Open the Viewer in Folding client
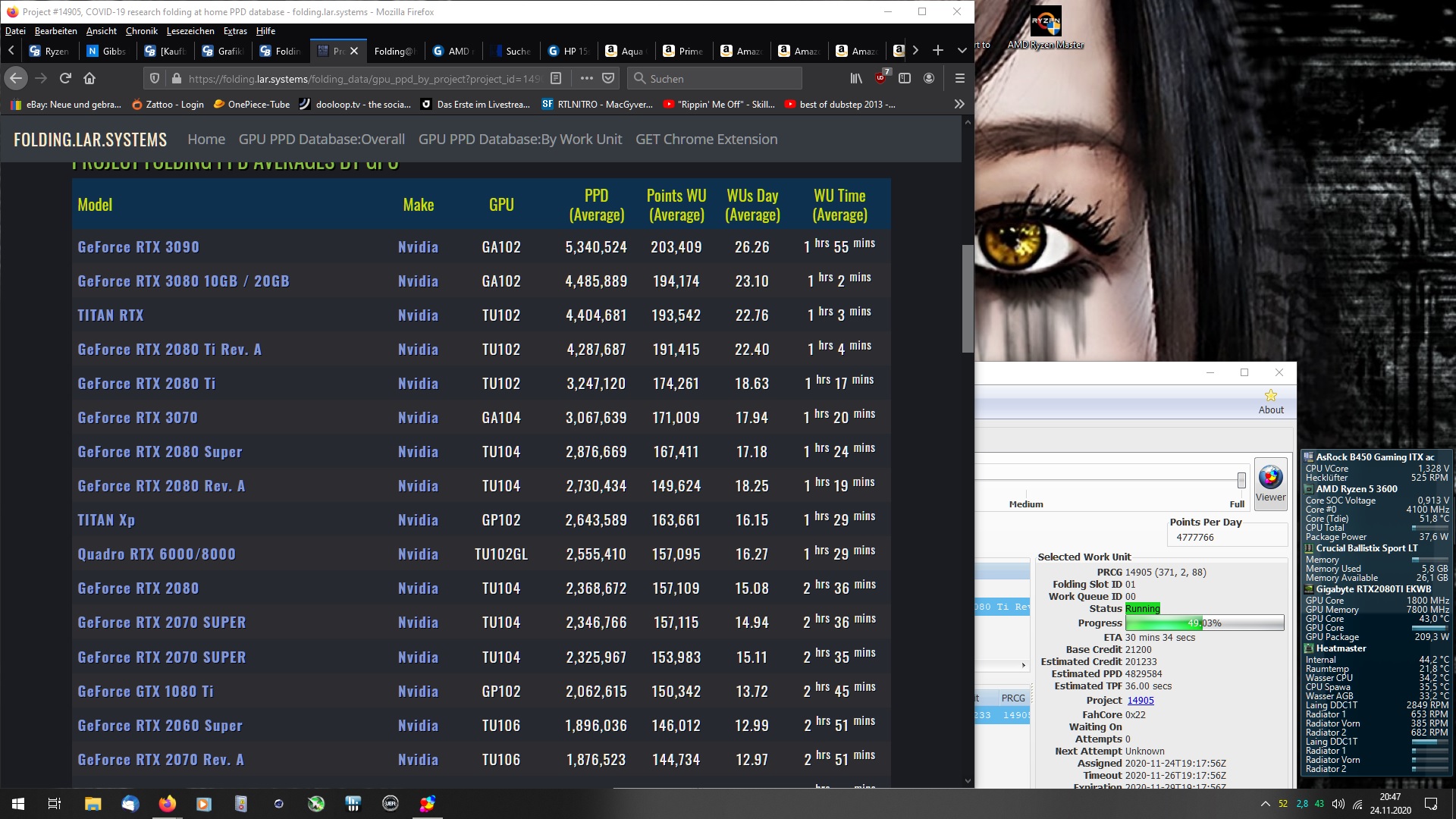The image size is (1456, 819). [1270, 483]
